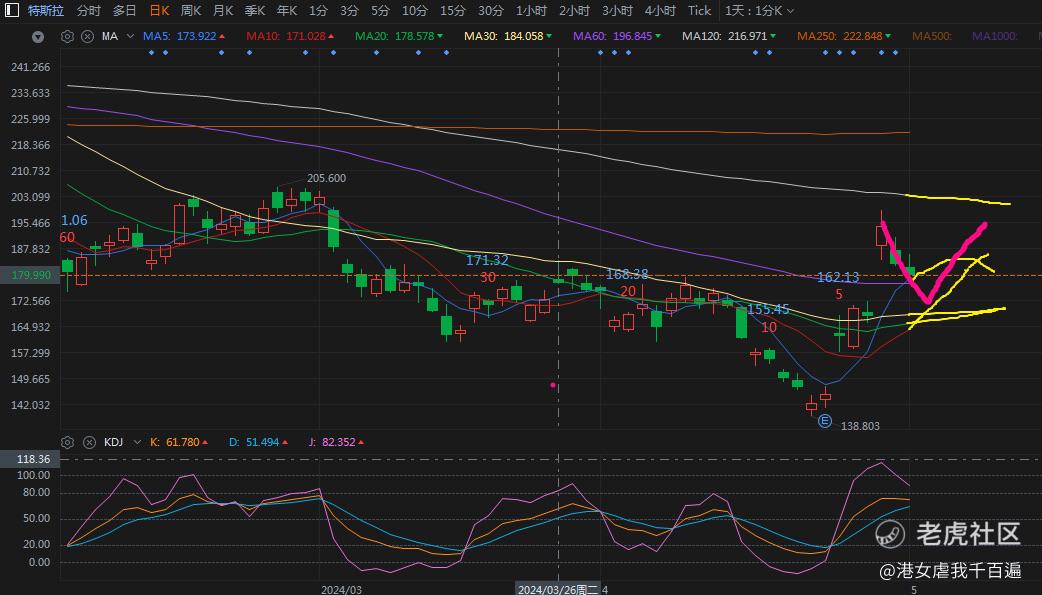This screenshot has width=1042, height=595.
Task: Click the KDJ K: 61.780 value
Action: 179,442
